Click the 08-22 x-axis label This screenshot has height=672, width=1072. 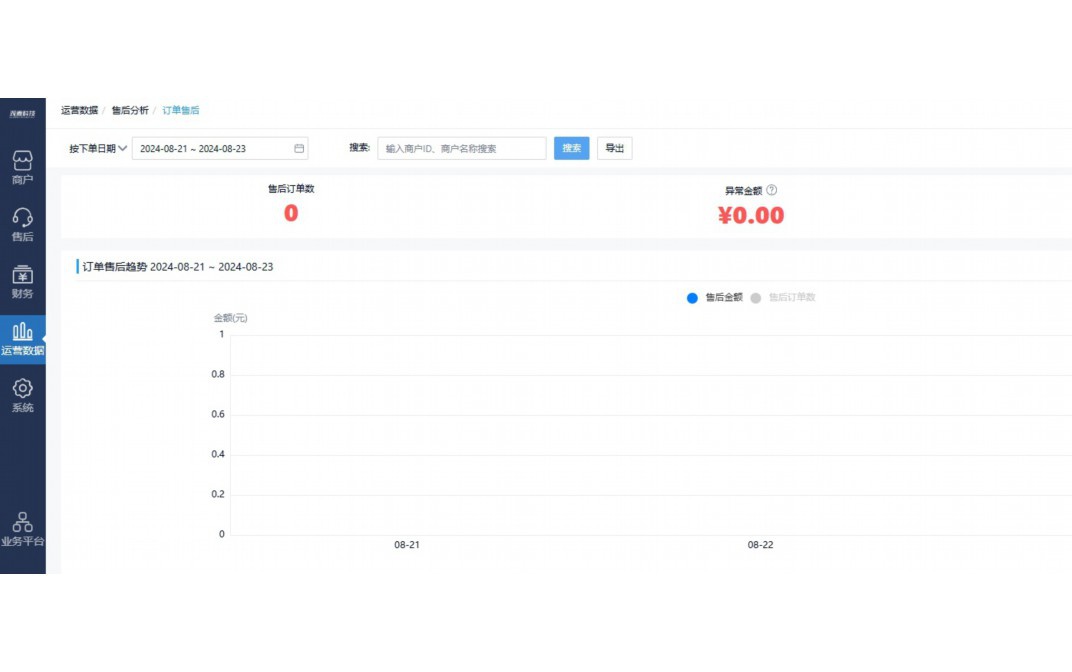pos(760,545)
